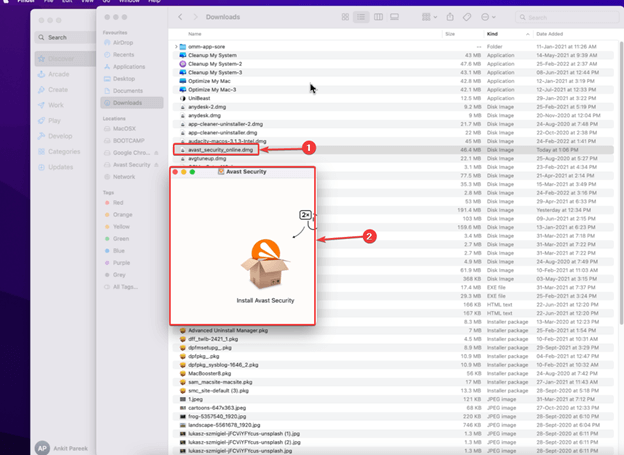The image size is (624, 455).
Task: Click the App Store search field
Action: pos(66,37)
